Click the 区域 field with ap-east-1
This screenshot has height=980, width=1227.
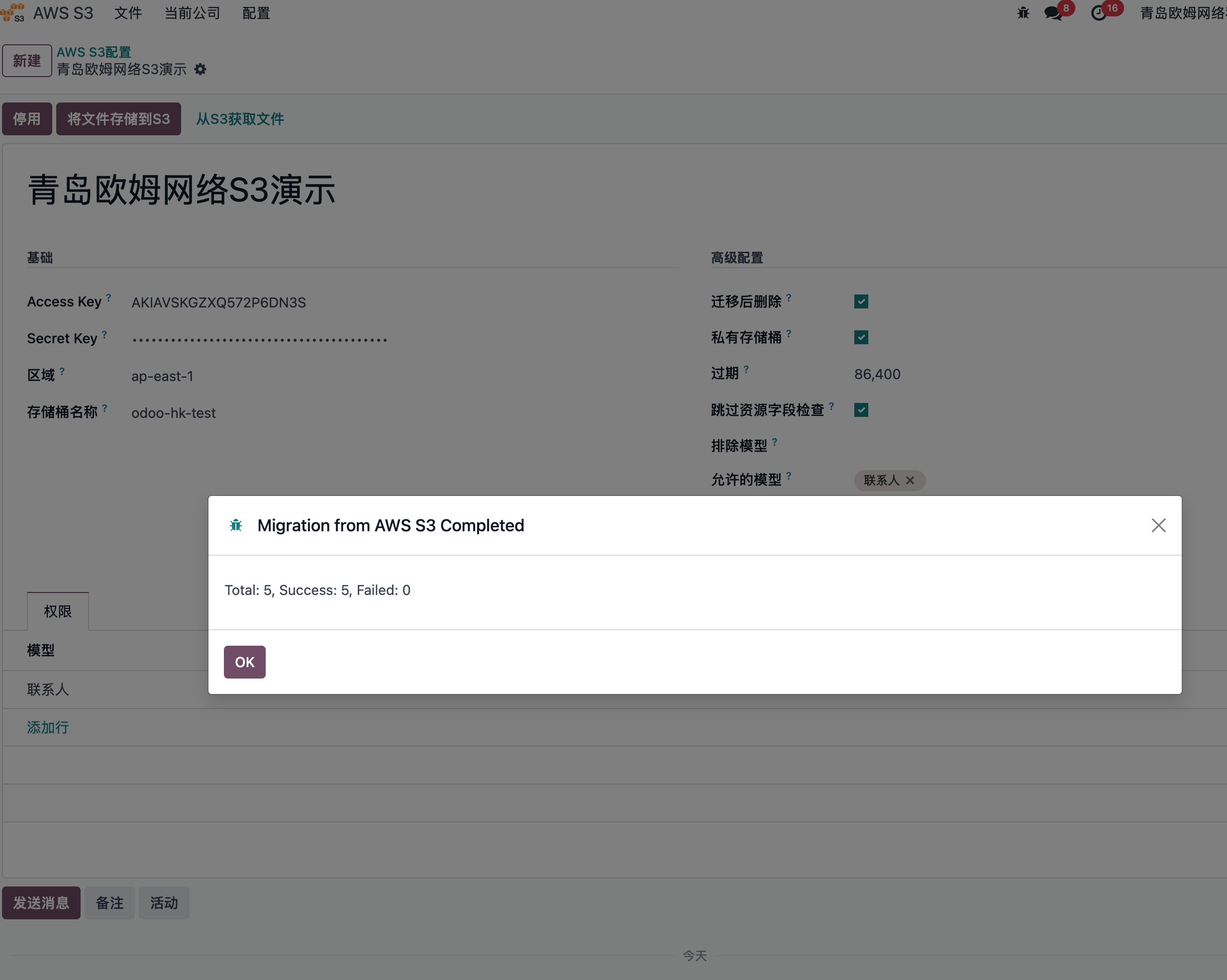404,376
